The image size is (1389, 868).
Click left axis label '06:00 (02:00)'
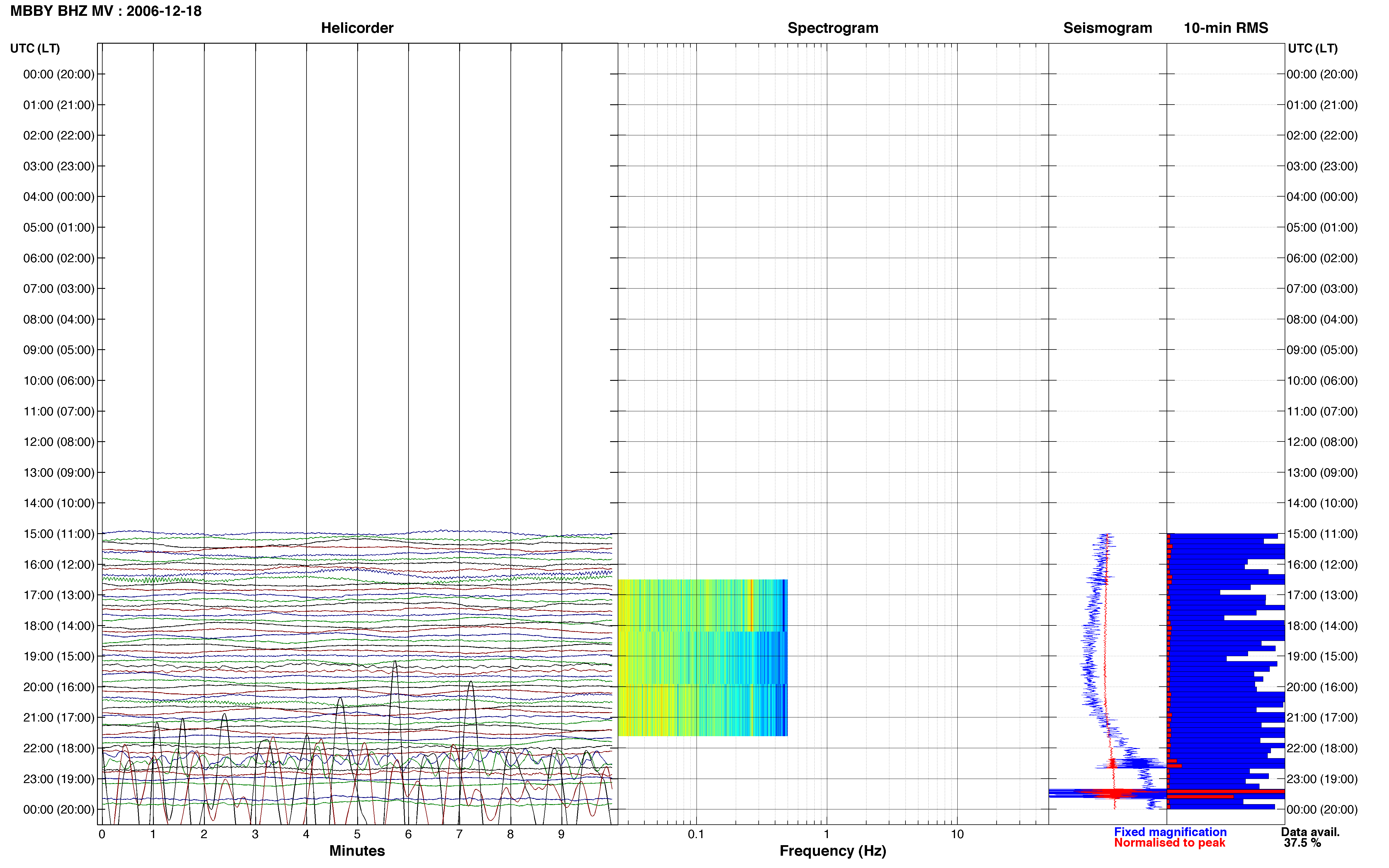[x=59, y=258]
